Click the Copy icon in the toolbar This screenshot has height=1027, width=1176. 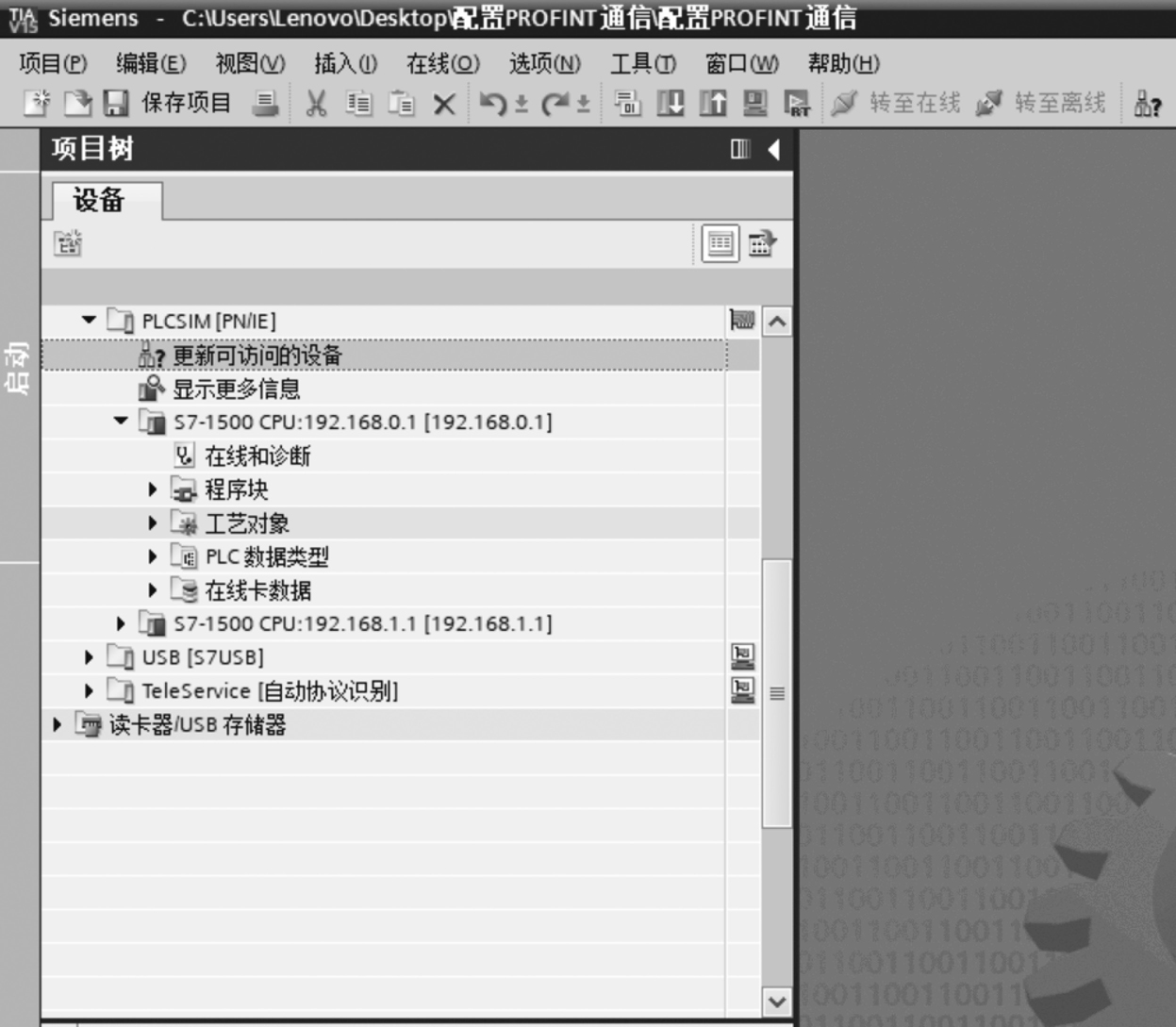point(358,102)
